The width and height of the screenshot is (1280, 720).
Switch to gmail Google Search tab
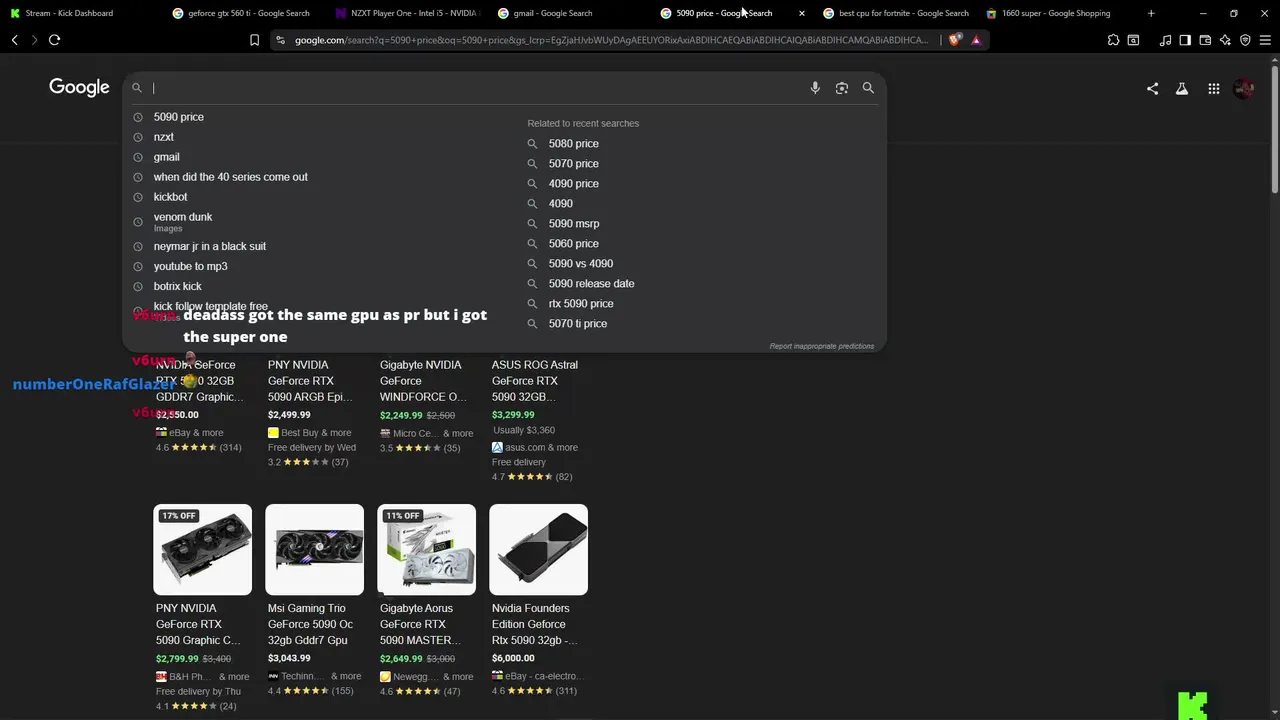(x=568, y=13)
